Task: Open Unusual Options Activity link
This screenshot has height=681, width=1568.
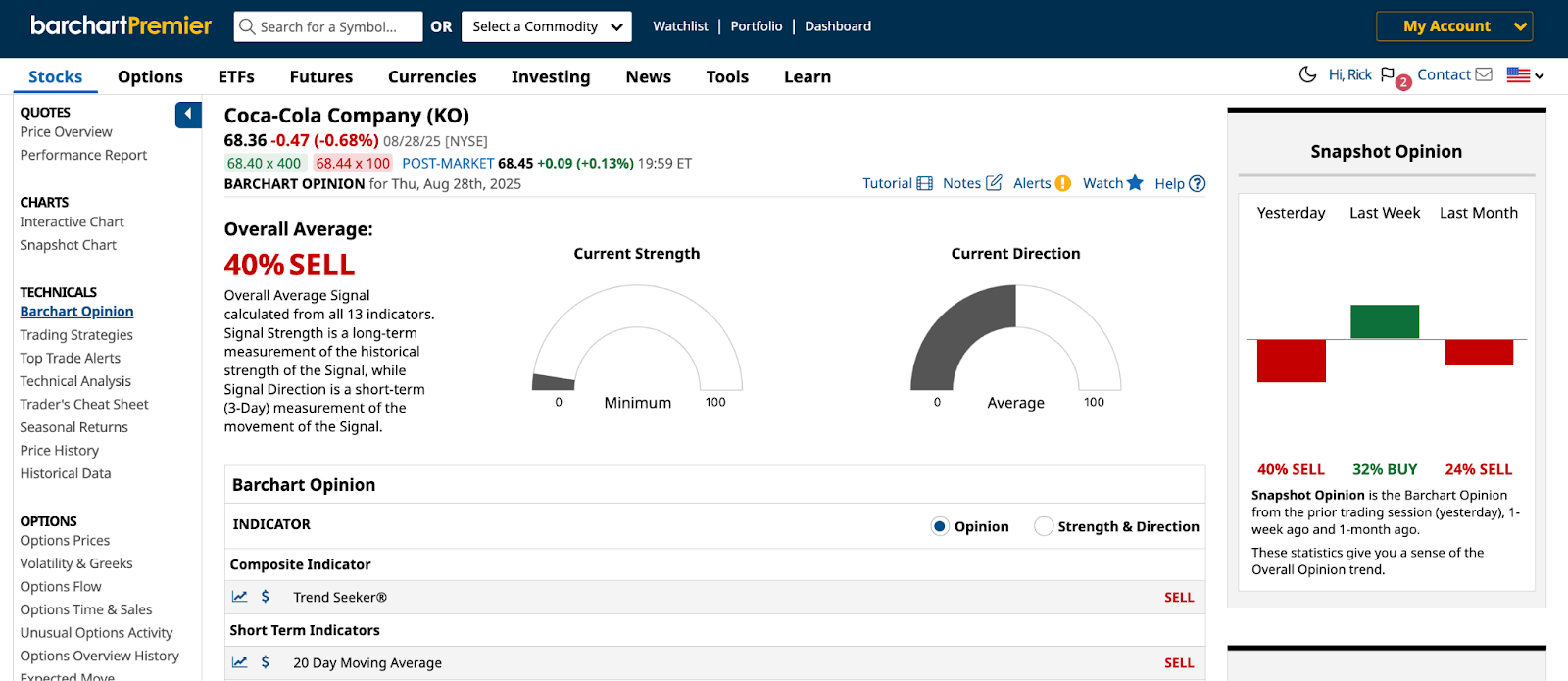Action: click(96, 633)
